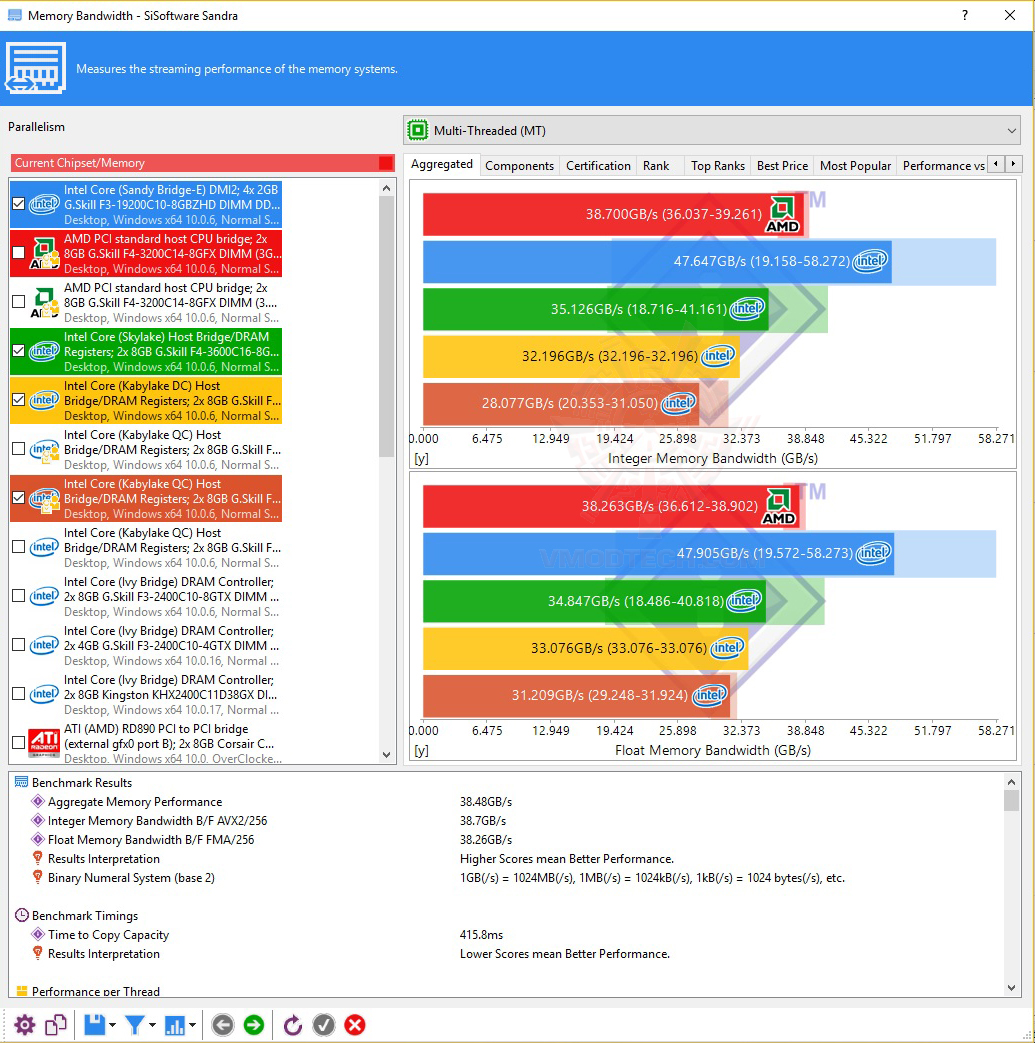This screenshot has height=1043, width=1035.
Task: Uncheck the Kabylake DC checkbox
Action: click(19, 400)
